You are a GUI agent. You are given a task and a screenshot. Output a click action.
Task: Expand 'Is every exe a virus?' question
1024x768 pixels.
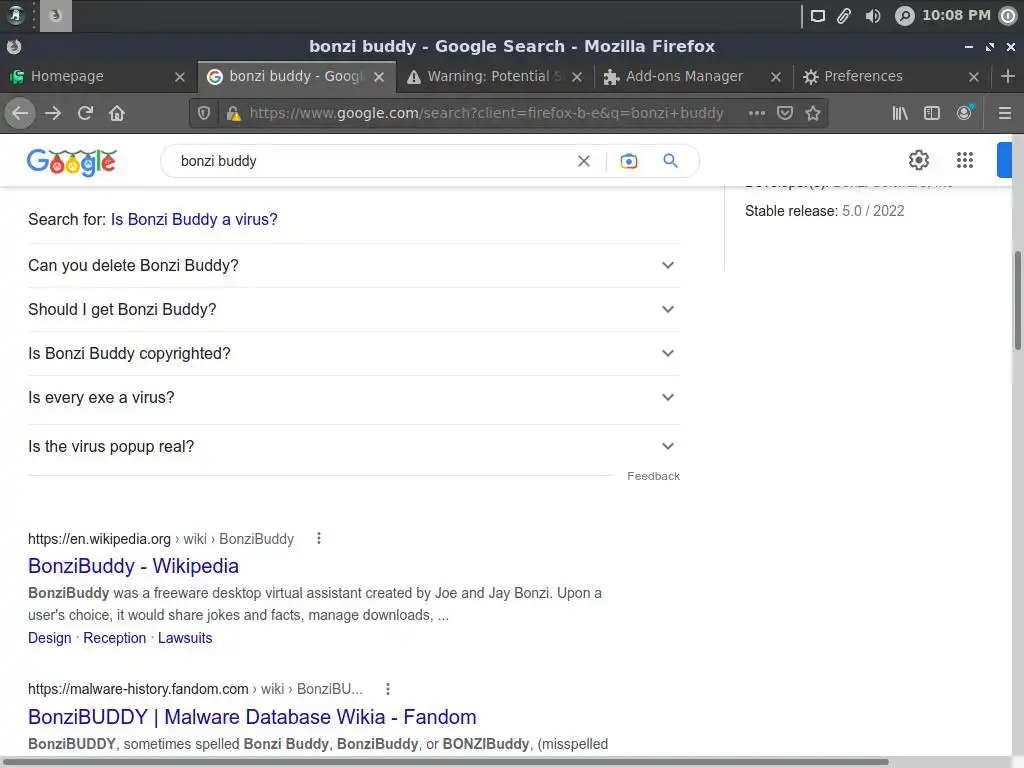[x=353, y=398]
